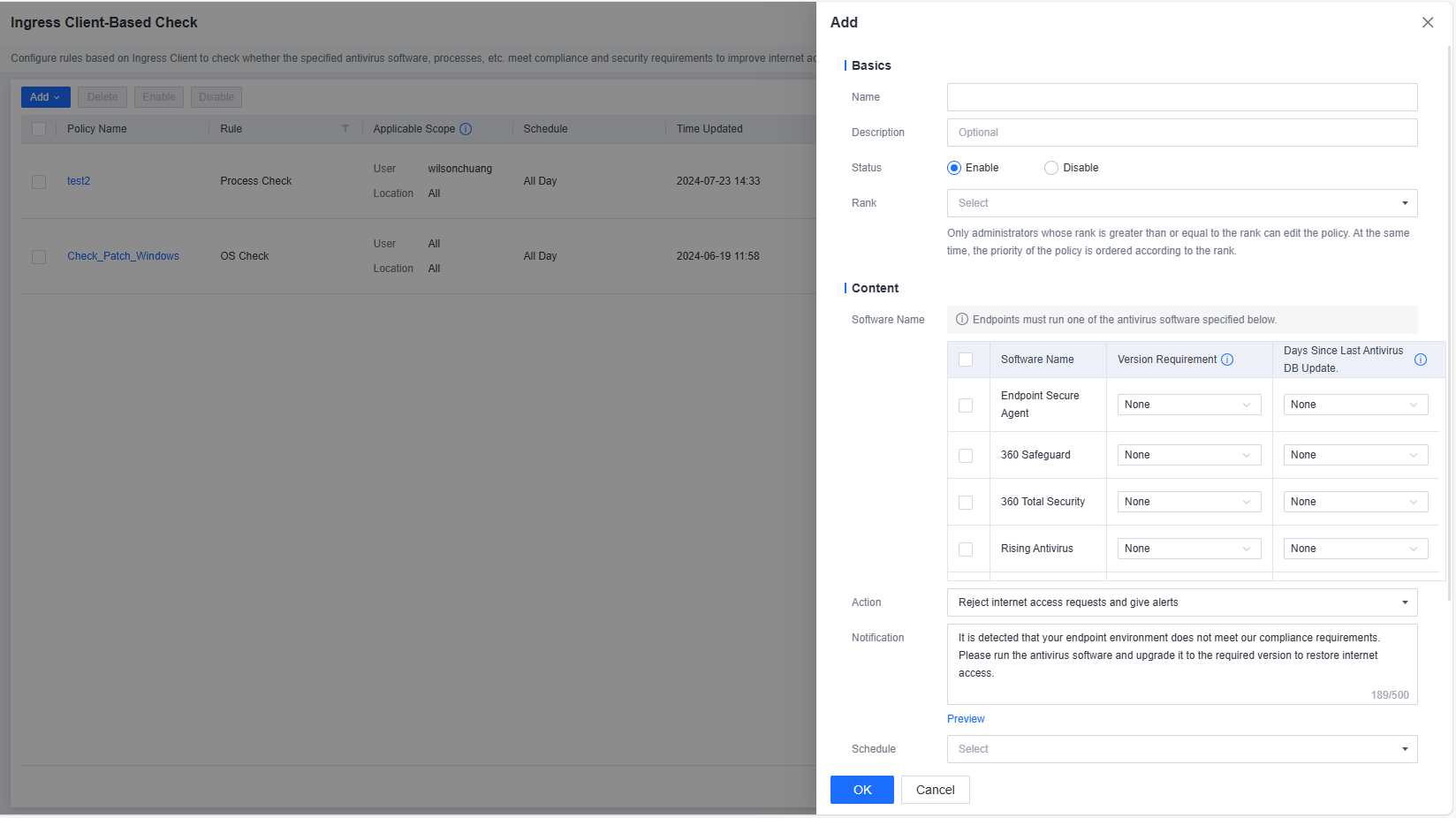Image resolution: width=1456 pixels, height=818 pixels.
Task: Click the Schedule column header
Action: click(545, 129)
